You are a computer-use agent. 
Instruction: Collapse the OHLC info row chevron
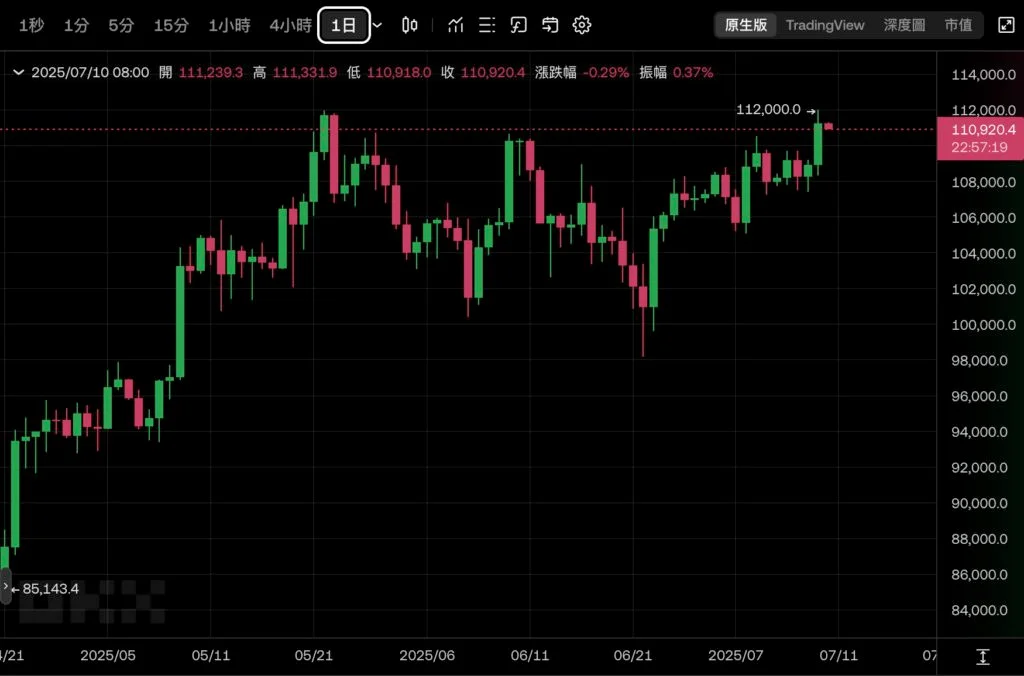tap(18, 72)
